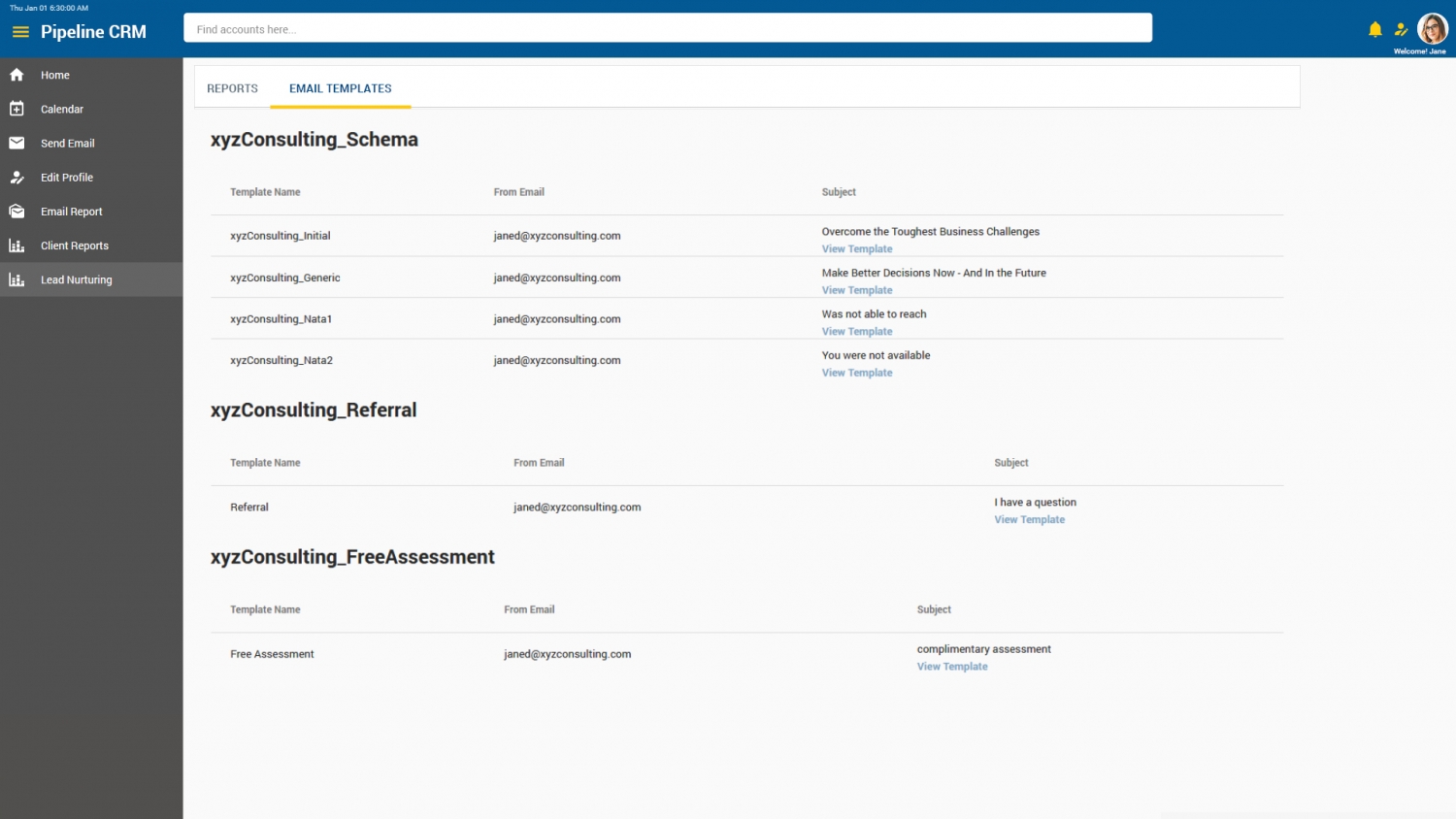Viewport: 1456px width, 819px height.
Task: Switch to the Reports tab
Action: click(232, 88)
